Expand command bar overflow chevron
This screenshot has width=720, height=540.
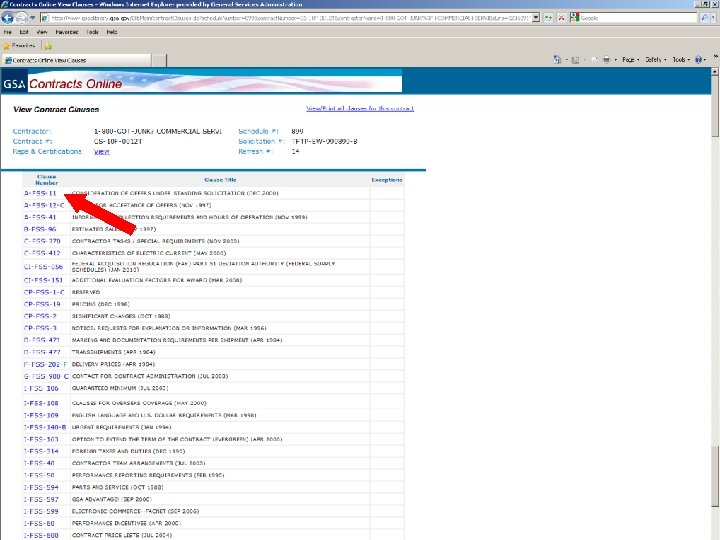[x=715, y=57]
